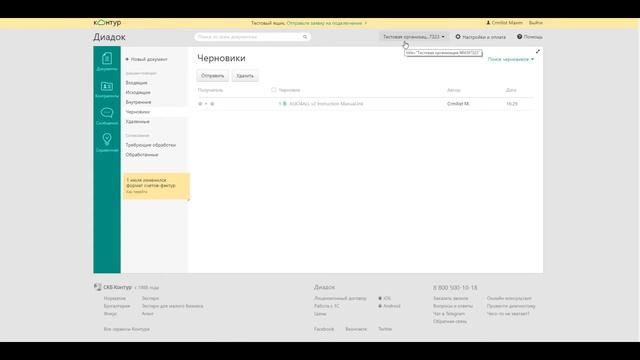Open the Twitter link in the footer

385,329
